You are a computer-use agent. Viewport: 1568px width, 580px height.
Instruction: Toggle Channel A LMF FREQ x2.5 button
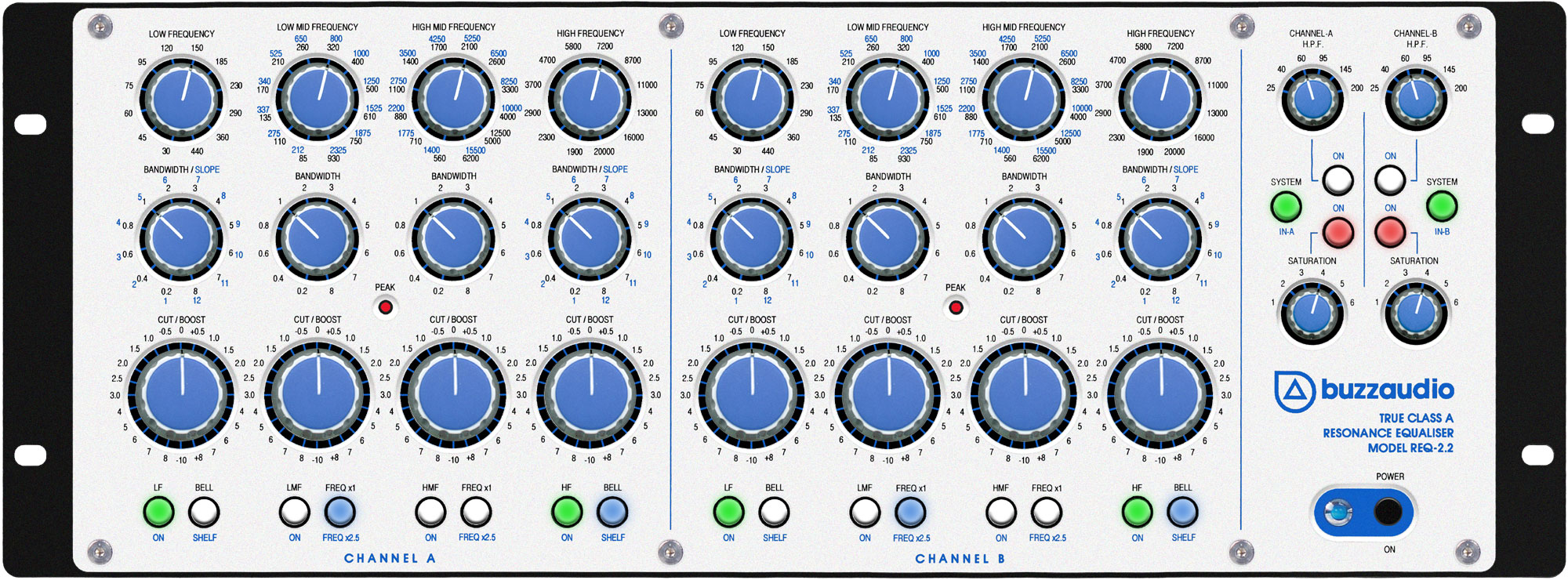340,513
